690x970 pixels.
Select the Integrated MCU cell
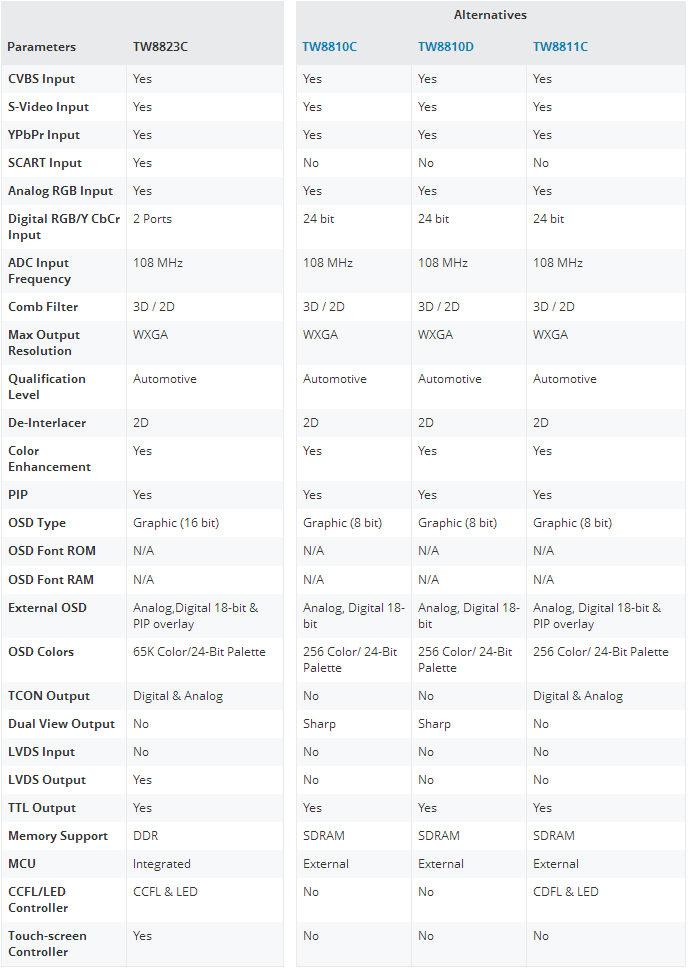(161, 864)
